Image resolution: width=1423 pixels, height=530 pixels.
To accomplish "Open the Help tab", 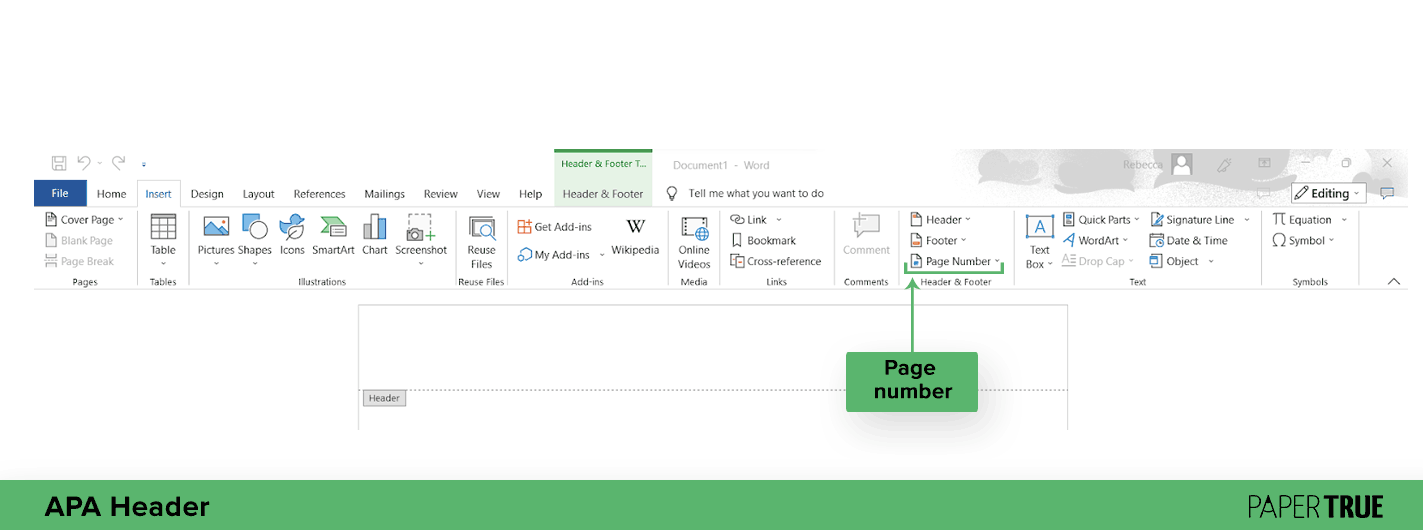I will click(x=530, y=194).
